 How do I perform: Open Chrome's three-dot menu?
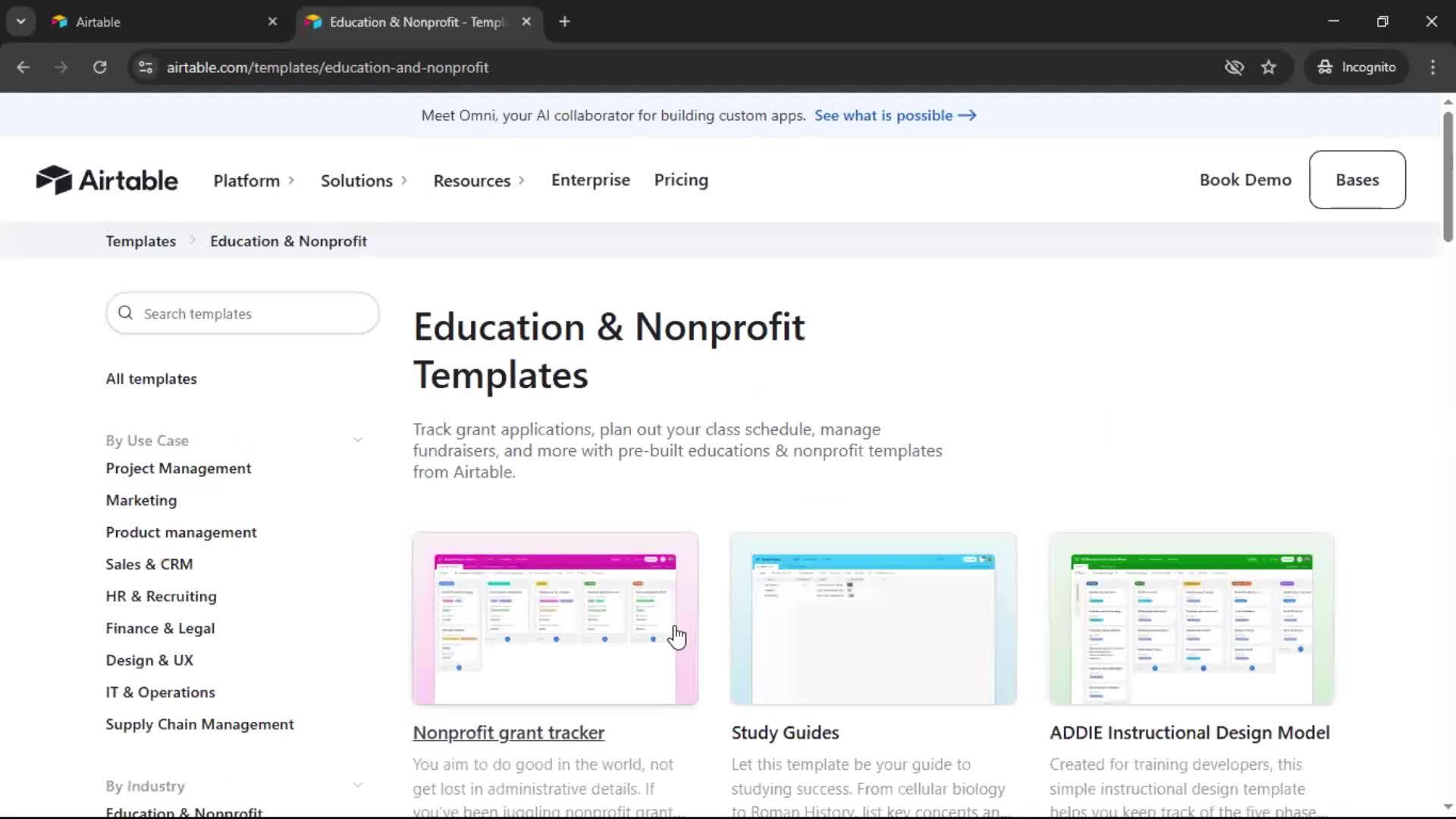[1432, 67]
